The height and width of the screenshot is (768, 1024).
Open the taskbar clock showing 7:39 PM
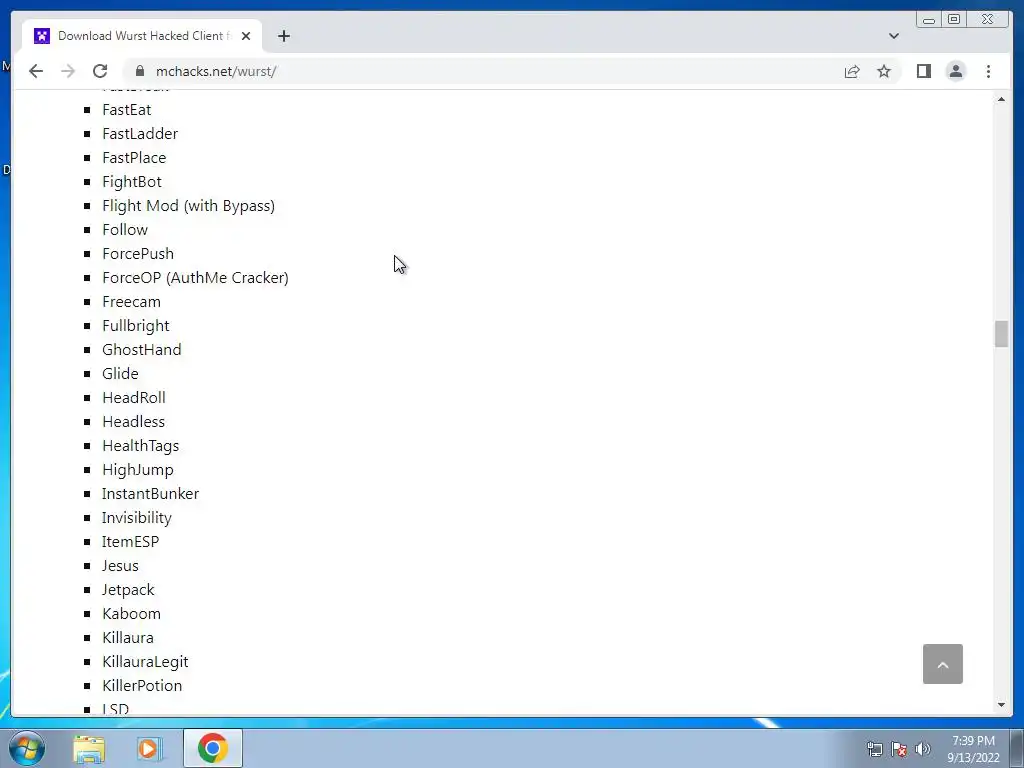click(973, 749)
